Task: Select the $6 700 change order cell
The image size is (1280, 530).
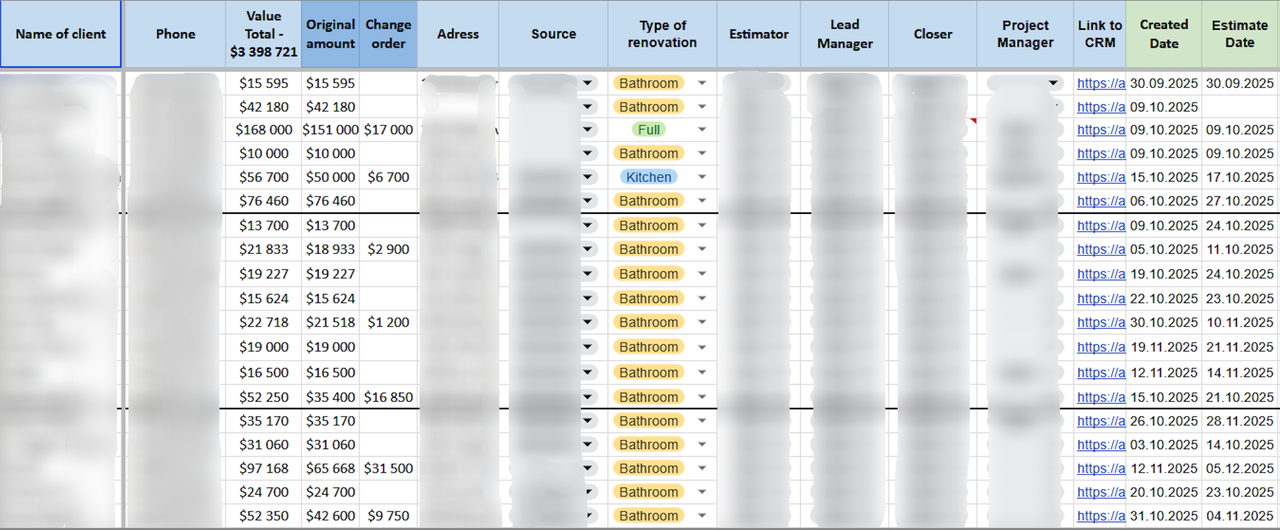Action: pyautogui.click(x=388, y=178)
